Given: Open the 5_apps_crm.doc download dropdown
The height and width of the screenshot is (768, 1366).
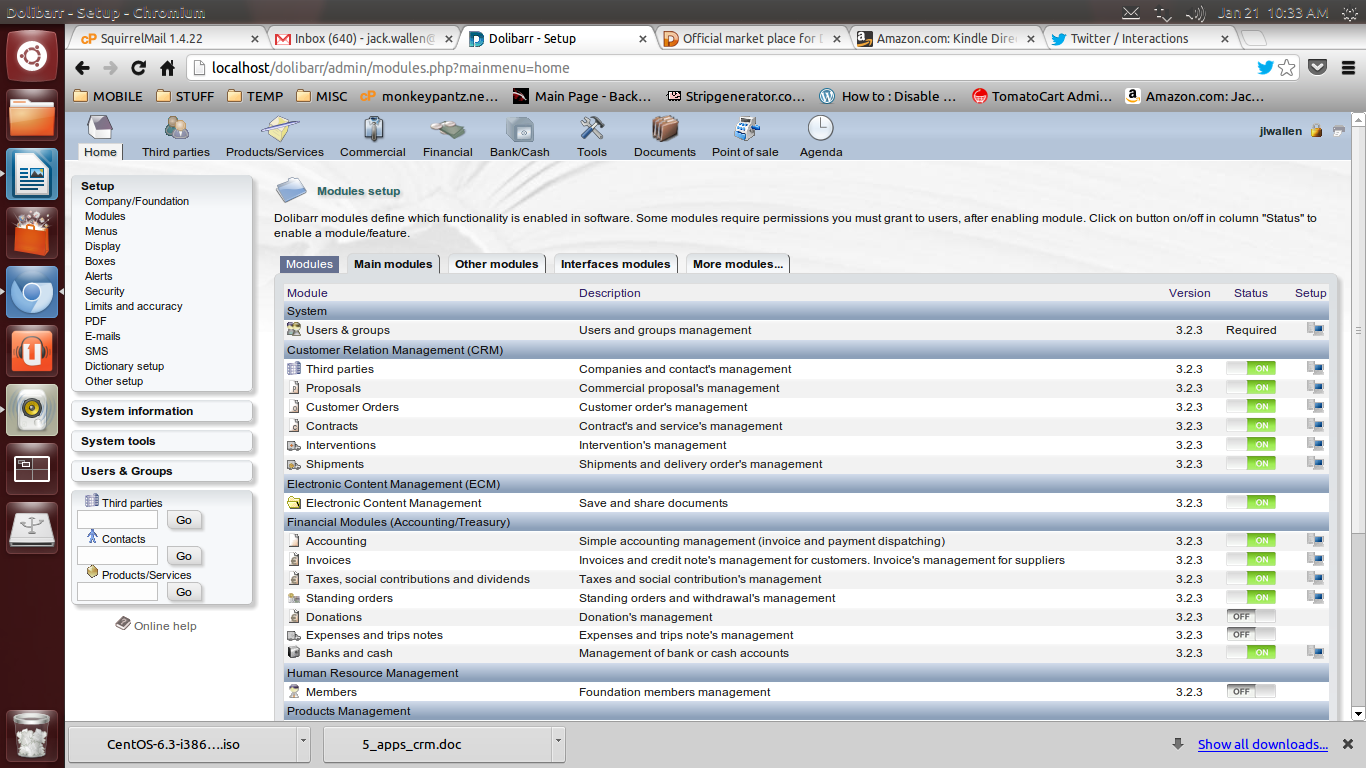Looking at the screenshot, I should click(556, 744).
